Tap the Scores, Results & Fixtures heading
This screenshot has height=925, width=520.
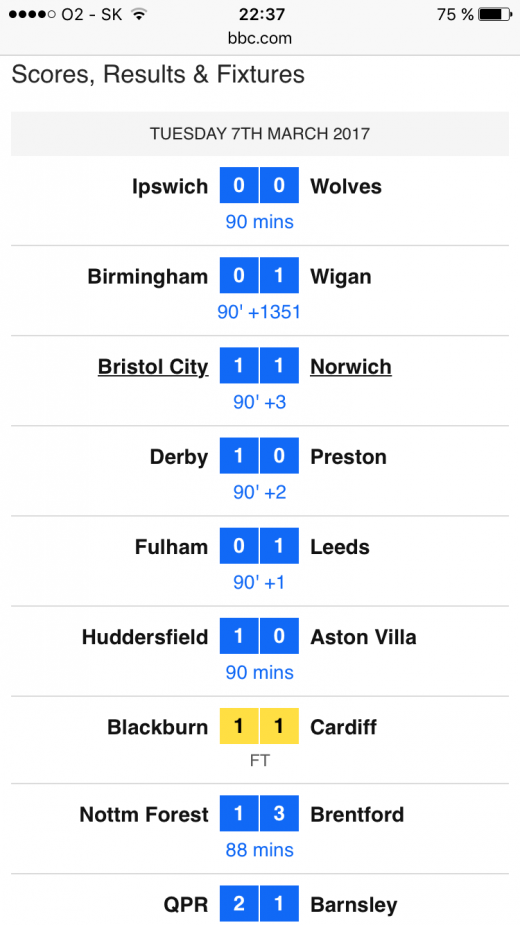158,75
